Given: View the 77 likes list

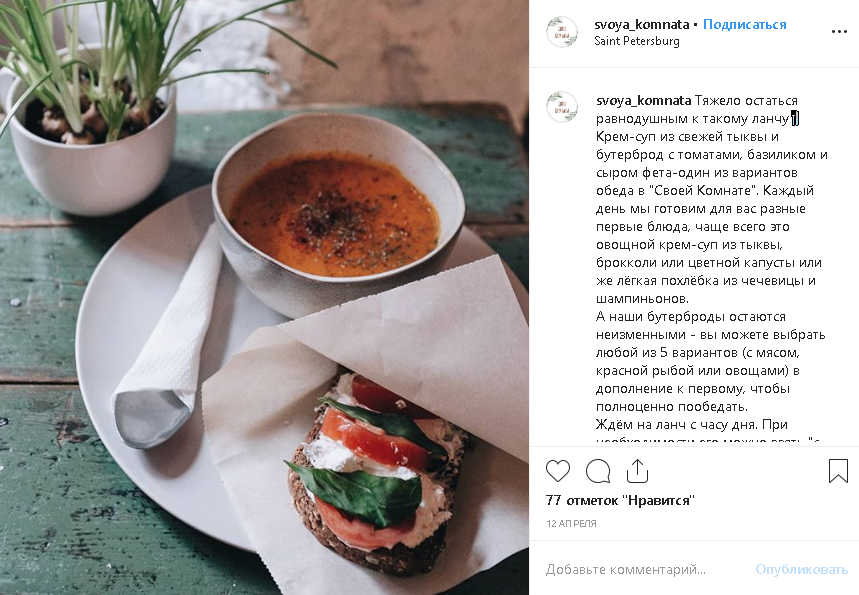Looking at the screenshot, I should click(x=620, y=500).
